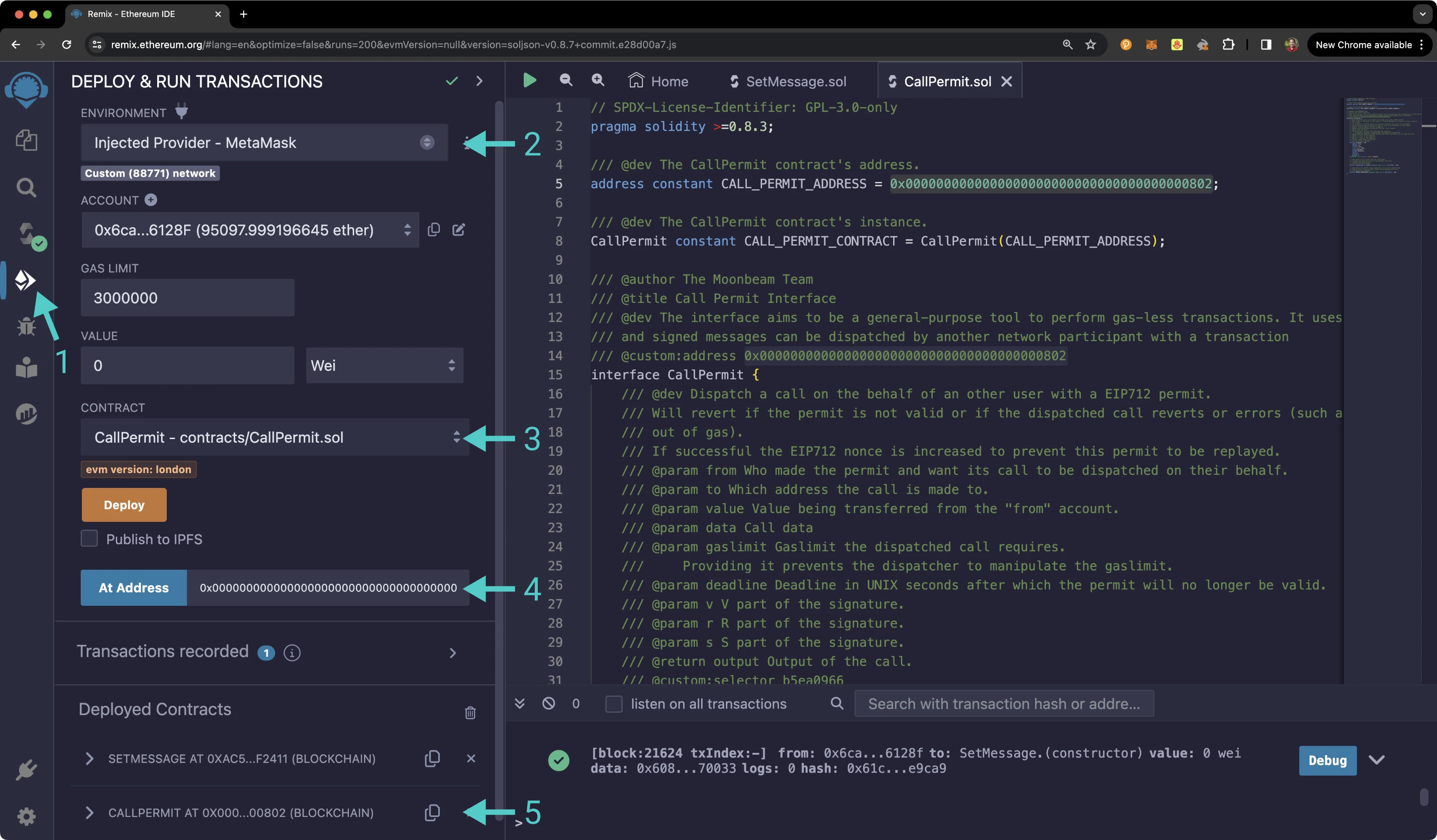
Task: Remove the SETMESSAGE deployed contract
Action: (x=471, y=758)
